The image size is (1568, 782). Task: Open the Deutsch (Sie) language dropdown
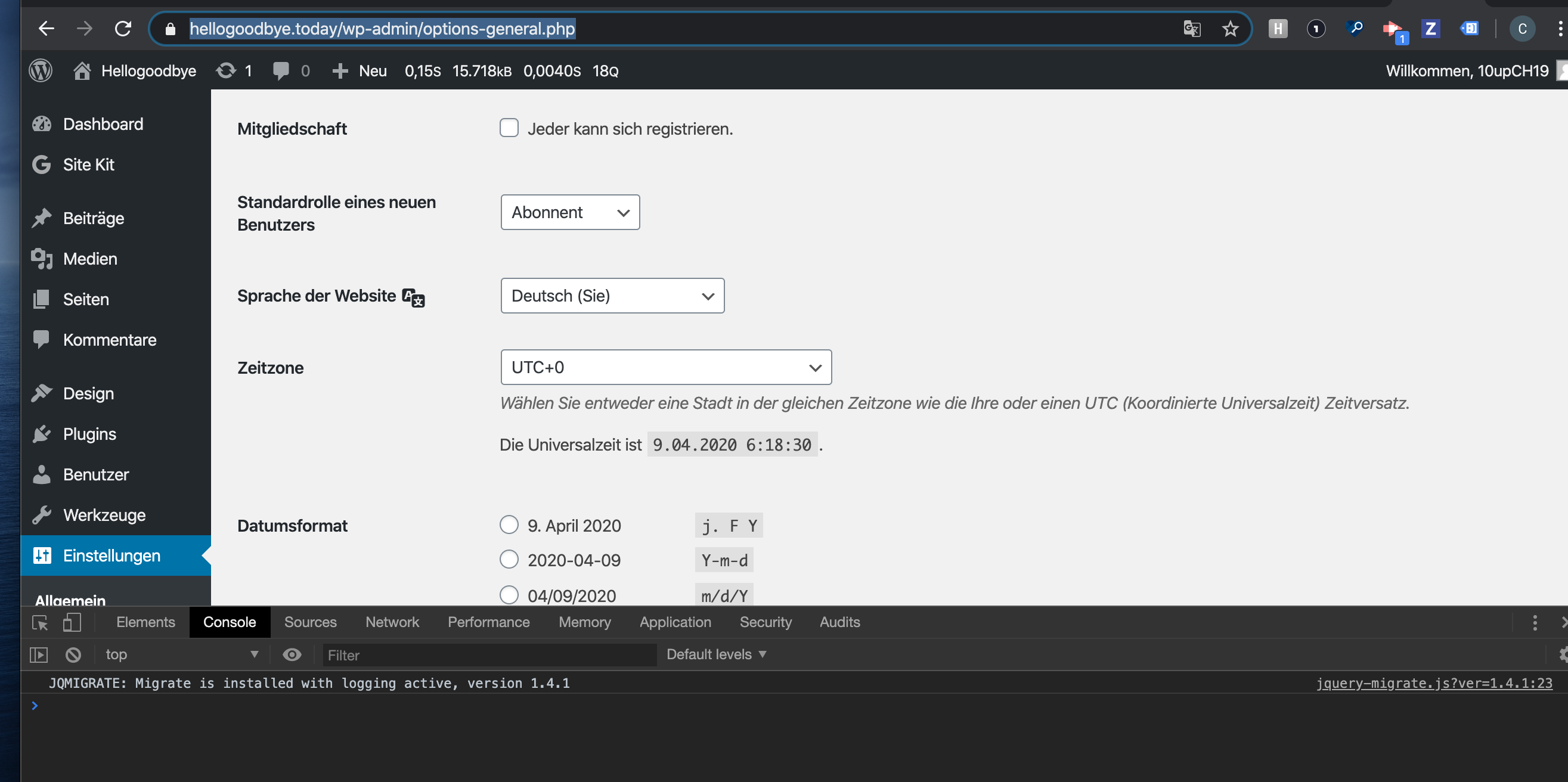pyautogui.click(x=612, y=296)
